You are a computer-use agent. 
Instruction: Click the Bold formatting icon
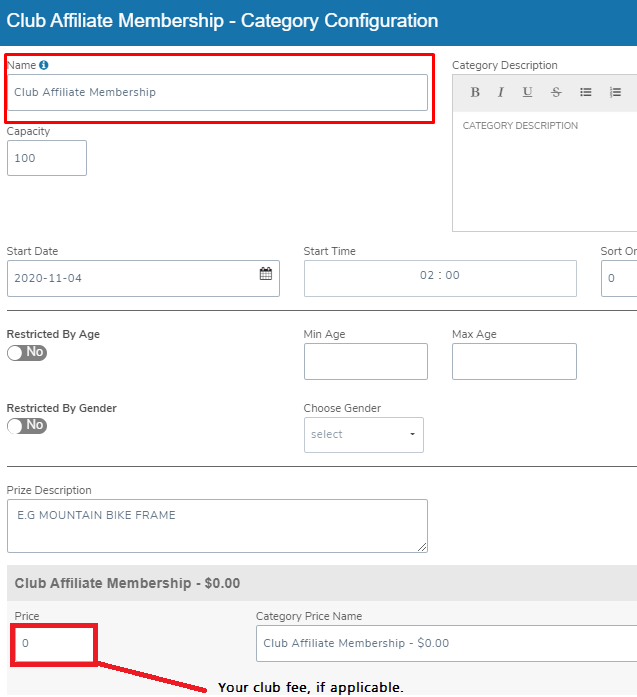(x=475, y=92)
